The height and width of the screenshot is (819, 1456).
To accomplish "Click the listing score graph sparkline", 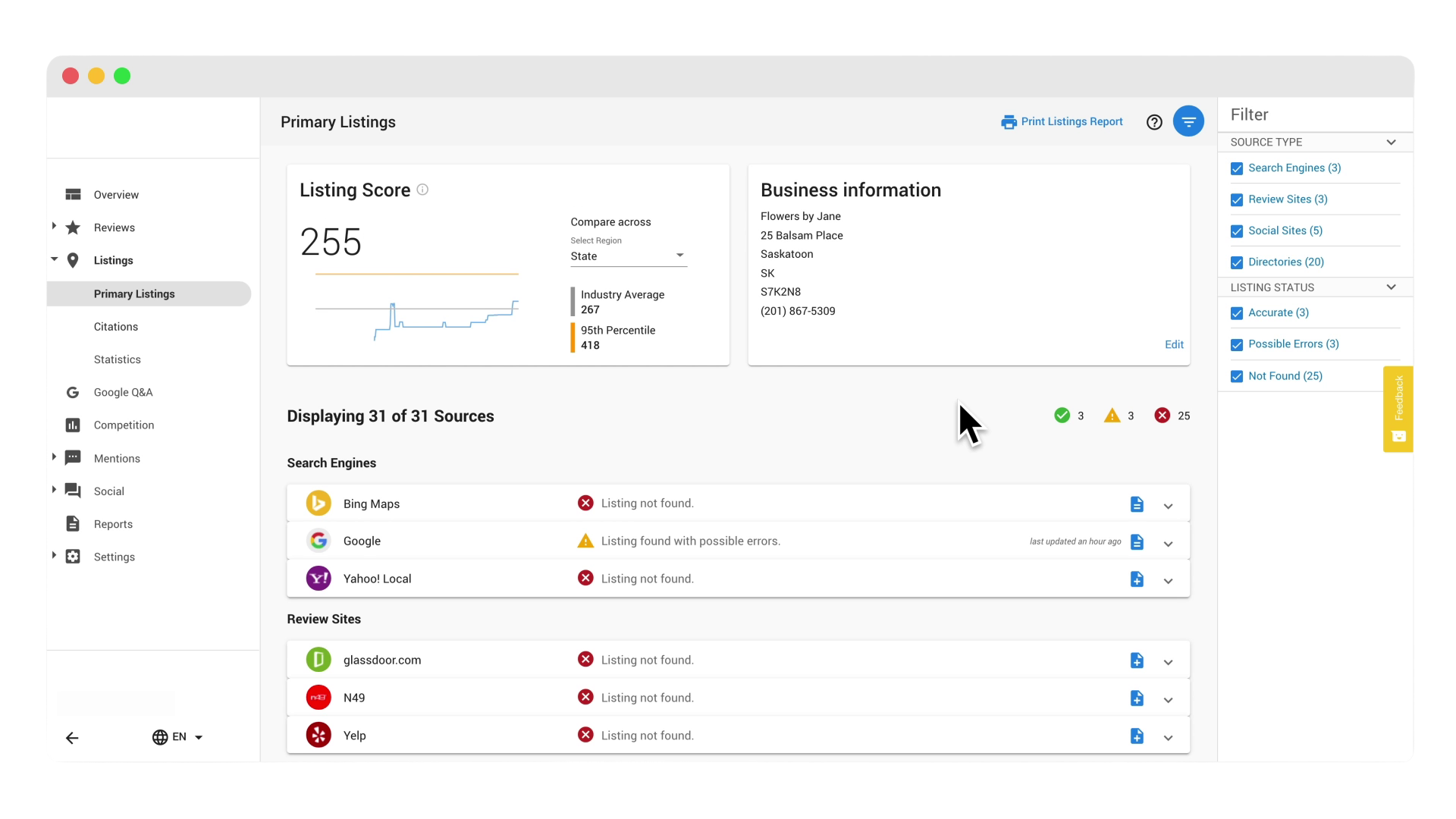I will pos(419,315).
